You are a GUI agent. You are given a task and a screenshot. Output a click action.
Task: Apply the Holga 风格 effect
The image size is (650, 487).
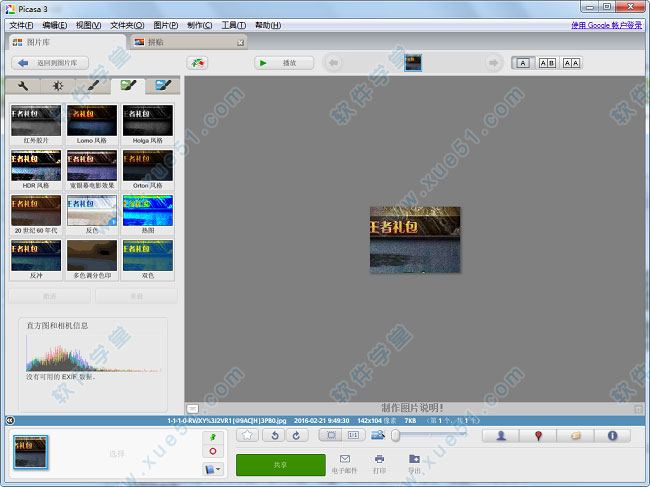(x=148, y=124)
